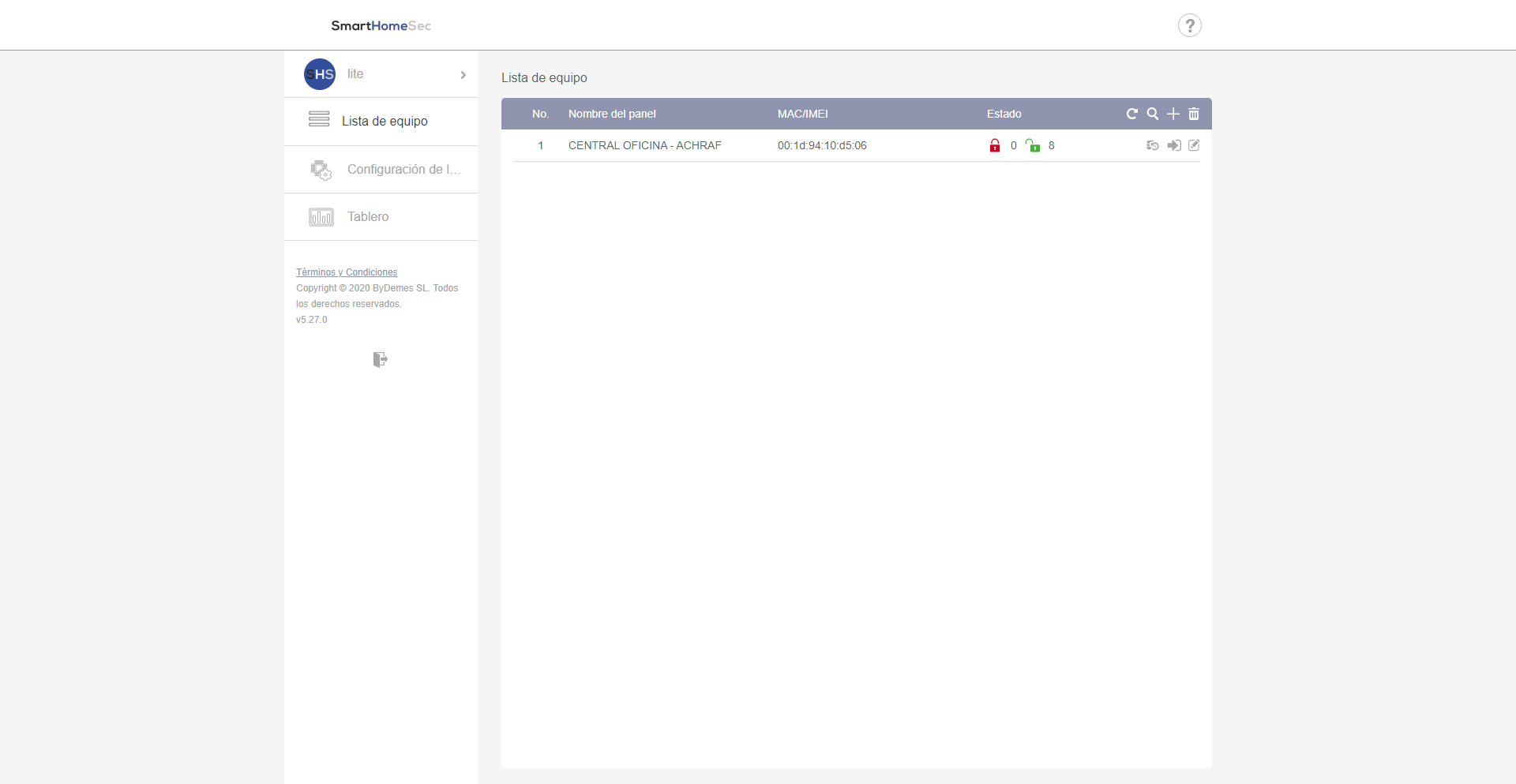
Task: Edit the CENTRAL OFICINA - ACHRAF panel
Action: pyautogui.click(x=1194, y=145)
